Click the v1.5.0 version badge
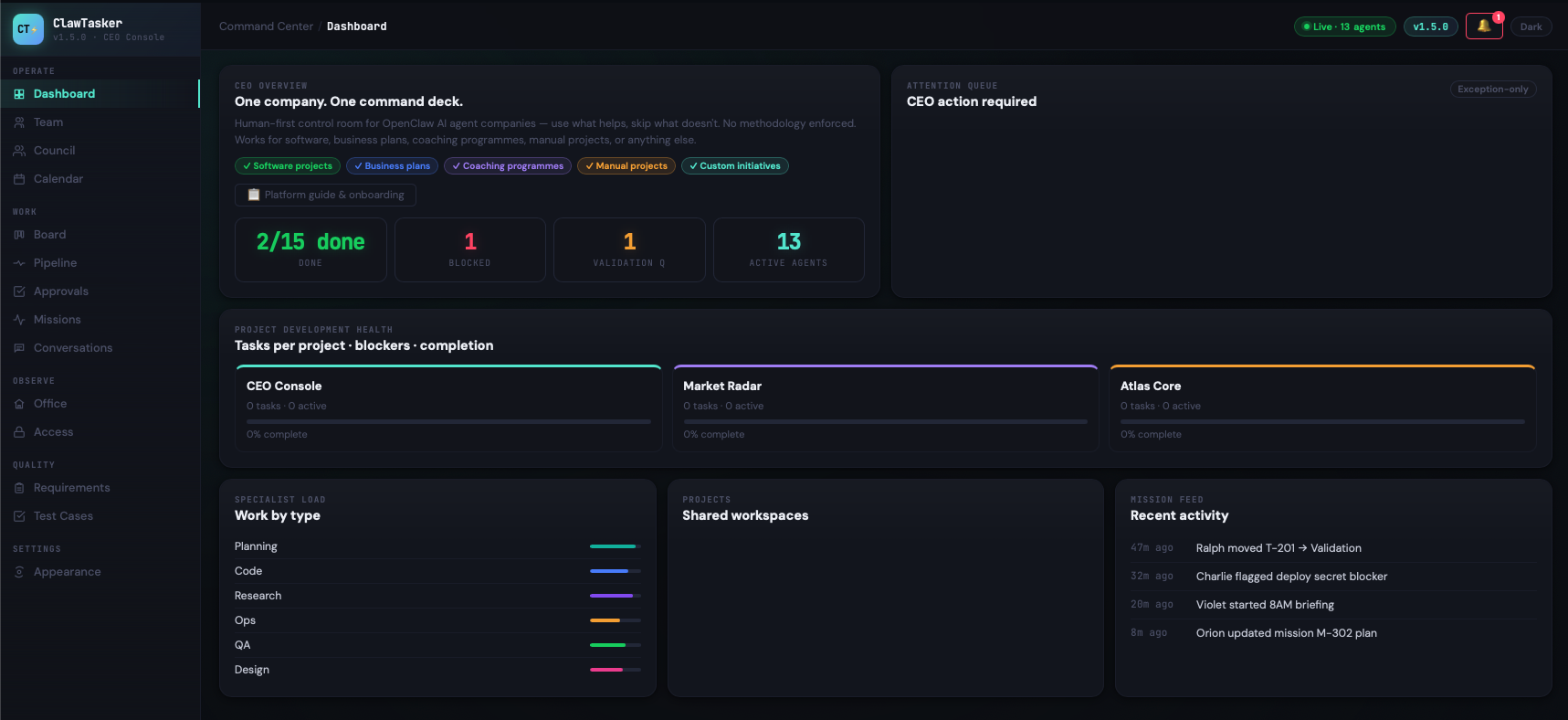1568x720 pixels. (x=1431, y=26)
